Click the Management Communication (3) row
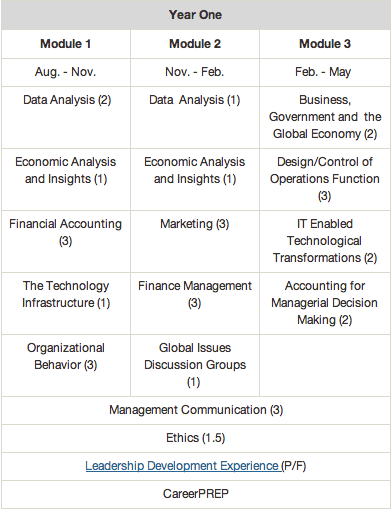This screenshot has width=392, height=509. click(x=196, y=410)
